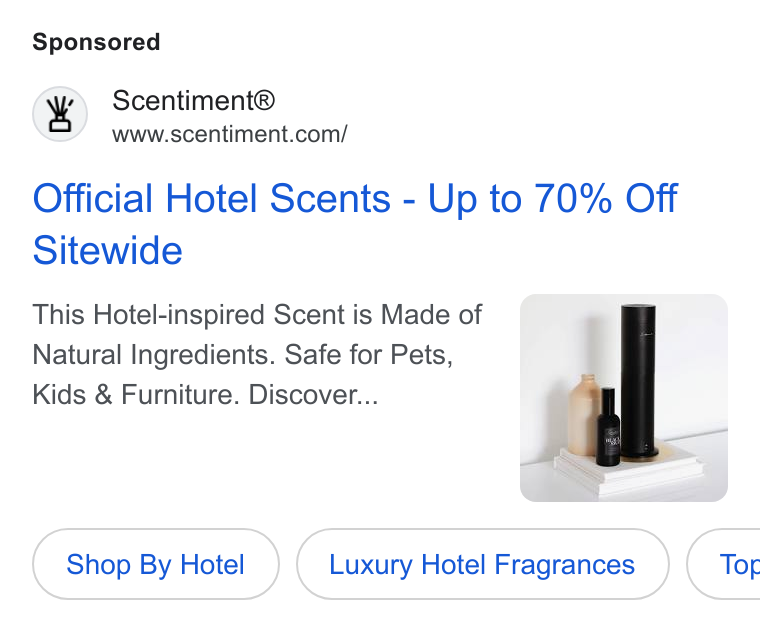The height and width of the screenshot is (632, 760).
Task: Click the small black spray bottle in the photo
Action: 608,427
